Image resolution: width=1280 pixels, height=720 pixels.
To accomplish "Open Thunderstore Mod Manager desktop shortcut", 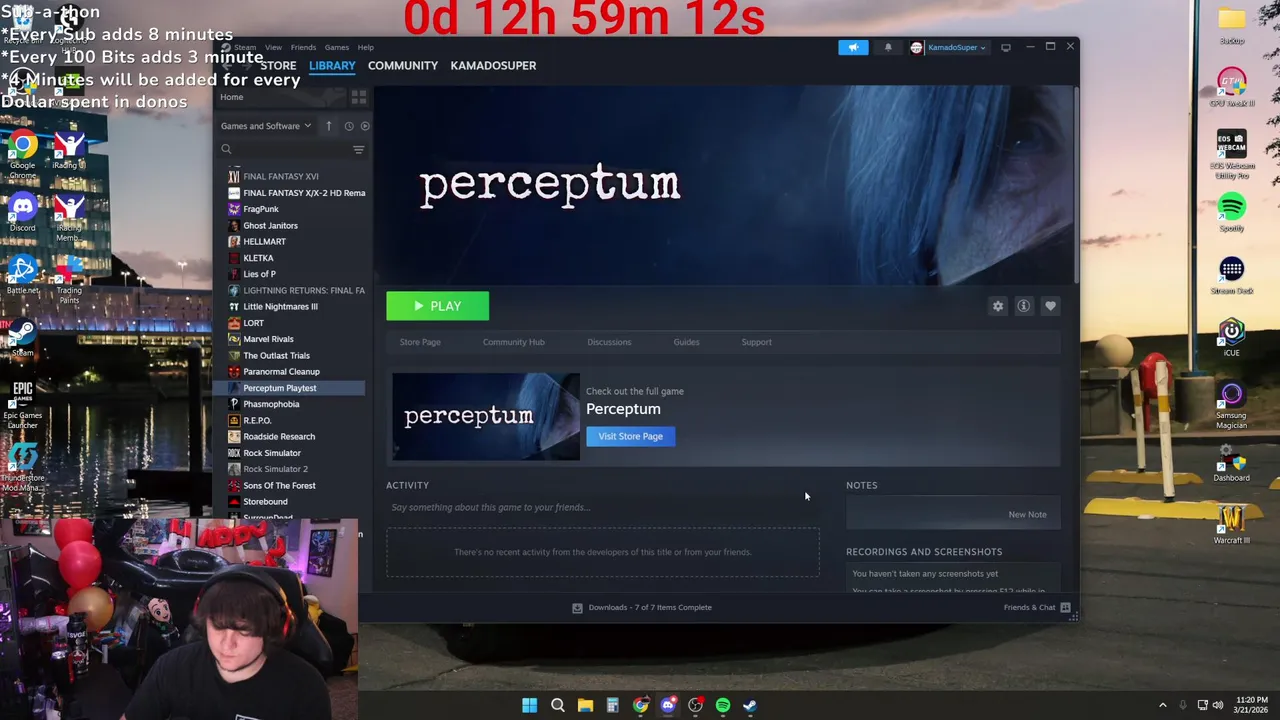I will coord(23,468).
